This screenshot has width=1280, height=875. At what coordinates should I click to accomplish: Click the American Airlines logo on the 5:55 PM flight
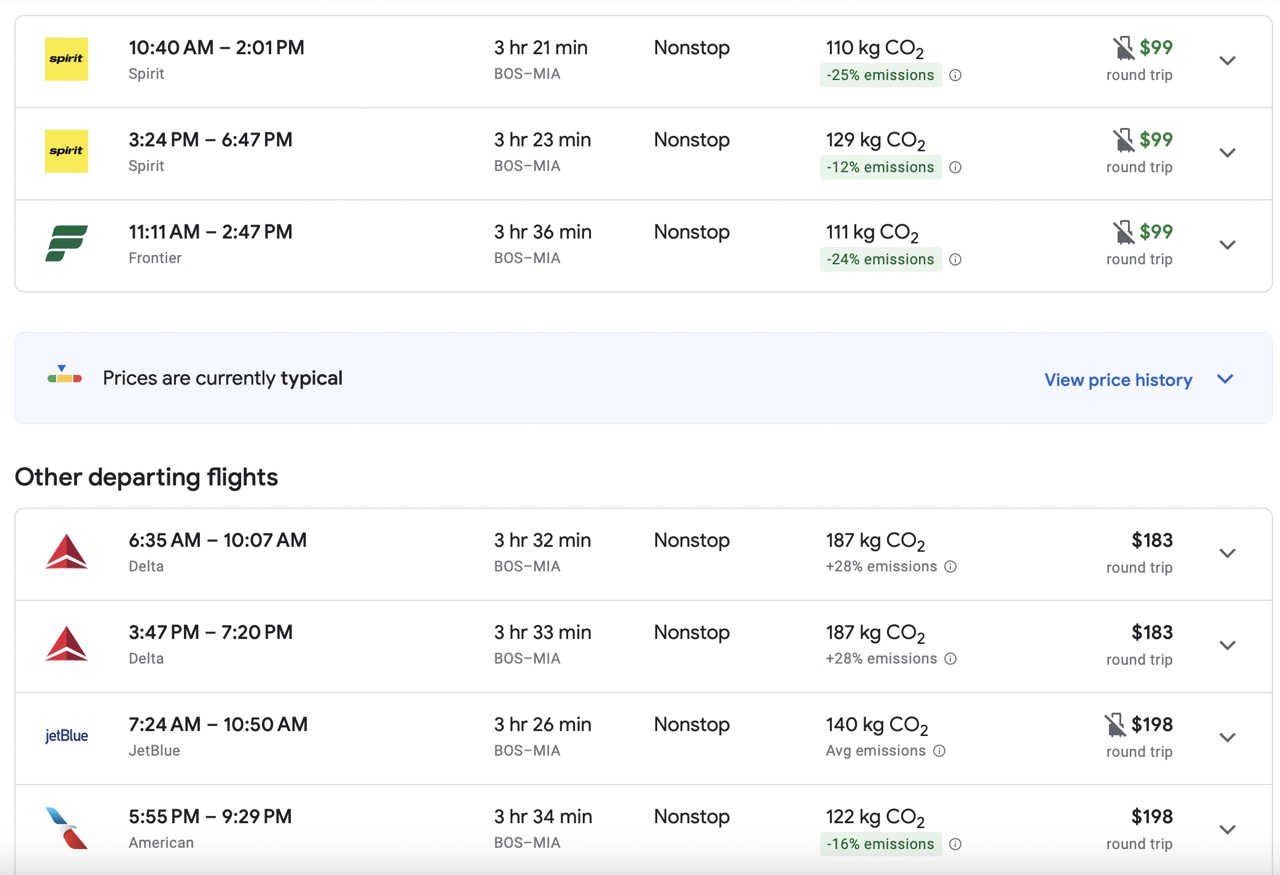[66, 828]
